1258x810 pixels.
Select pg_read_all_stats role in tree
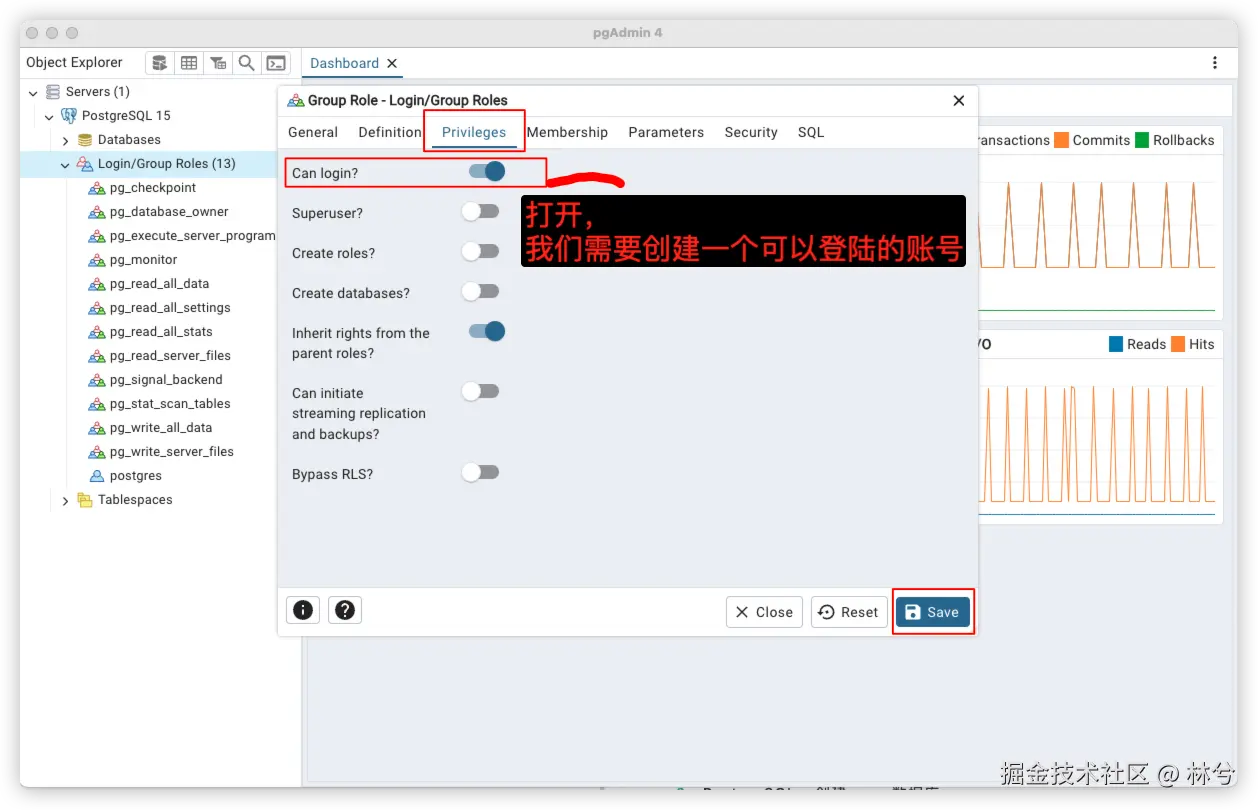point(161,332)
